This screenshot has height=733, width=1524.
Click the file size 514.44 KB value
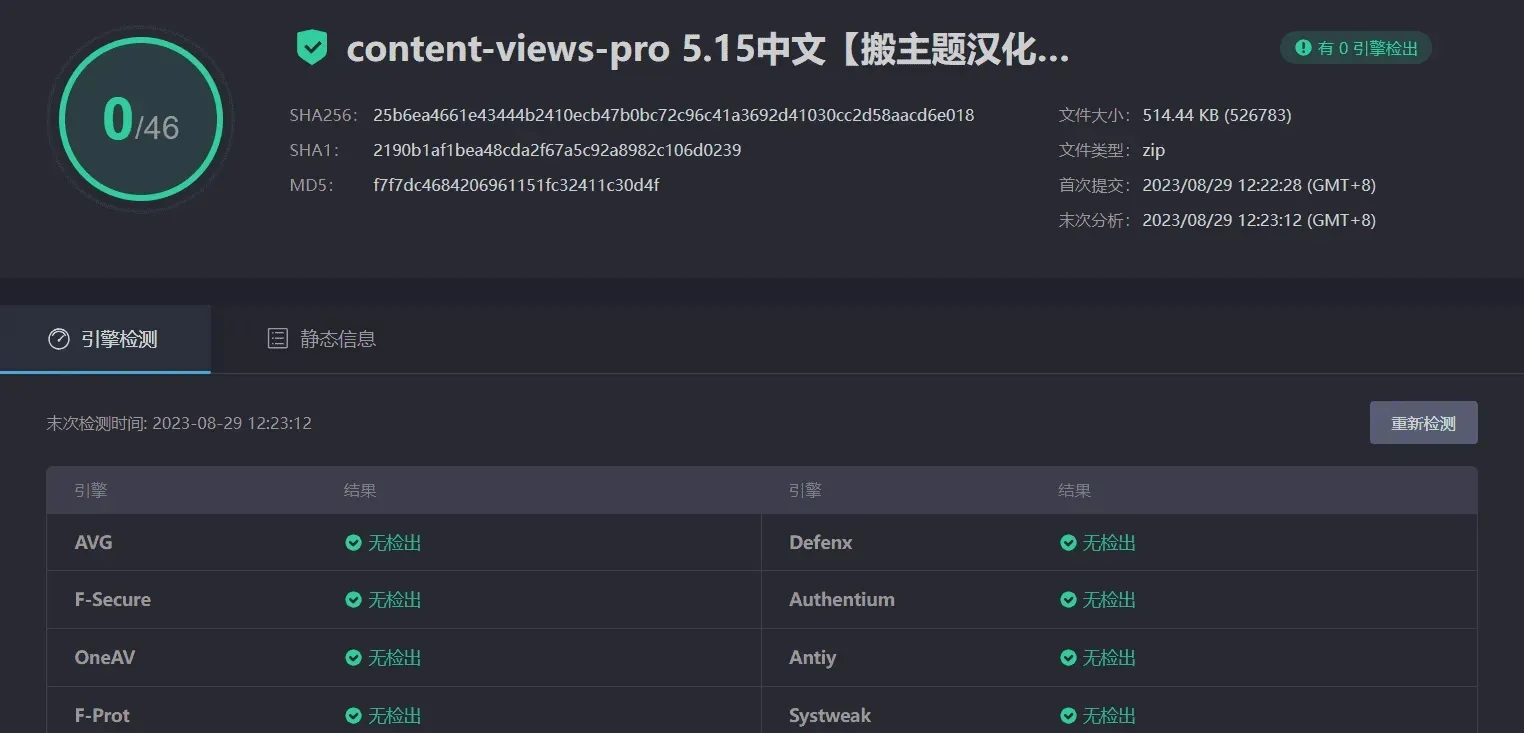click(1217, 115)
